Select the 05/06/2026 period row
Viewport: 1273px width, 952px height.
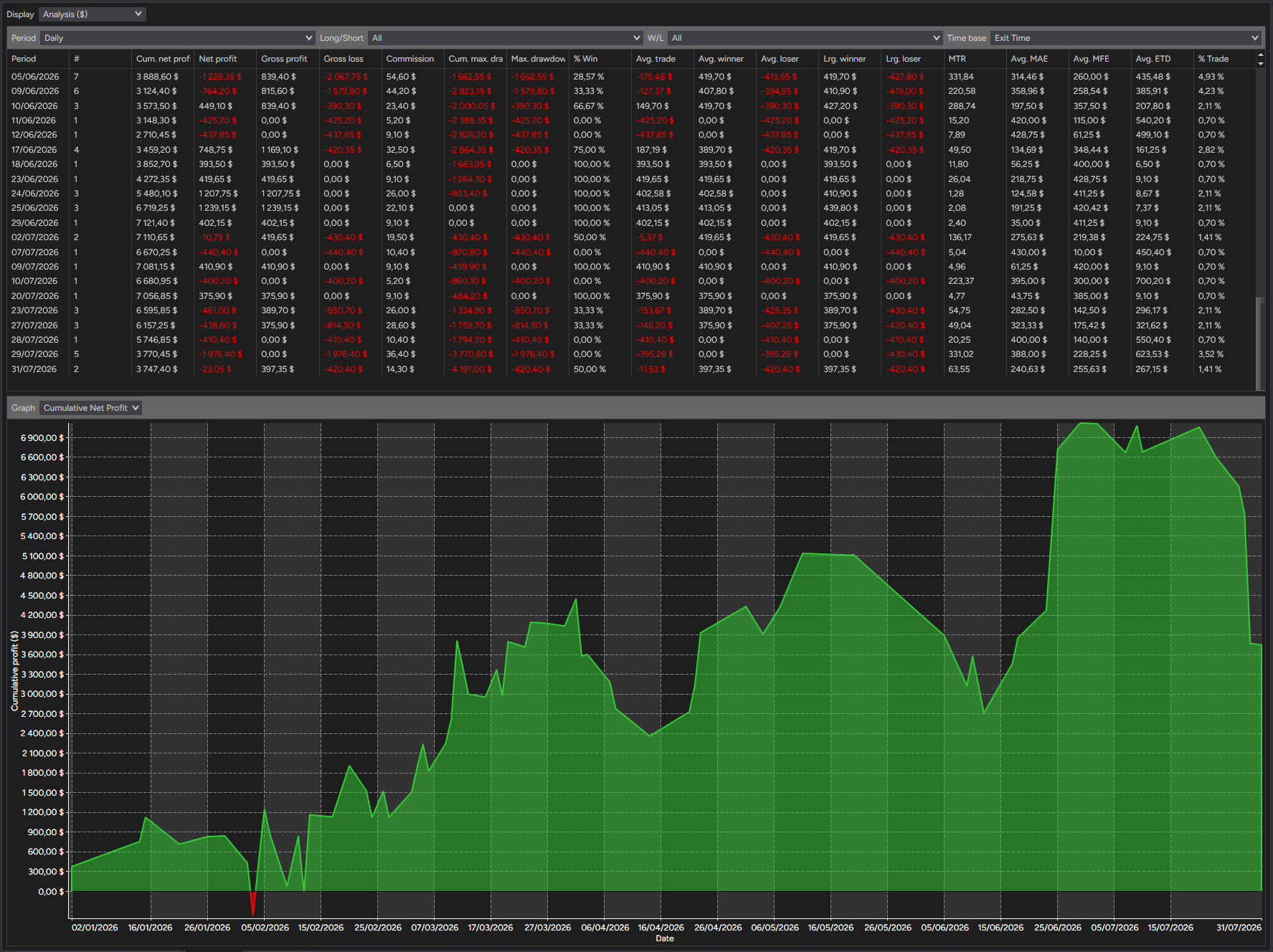click(631, 77)
